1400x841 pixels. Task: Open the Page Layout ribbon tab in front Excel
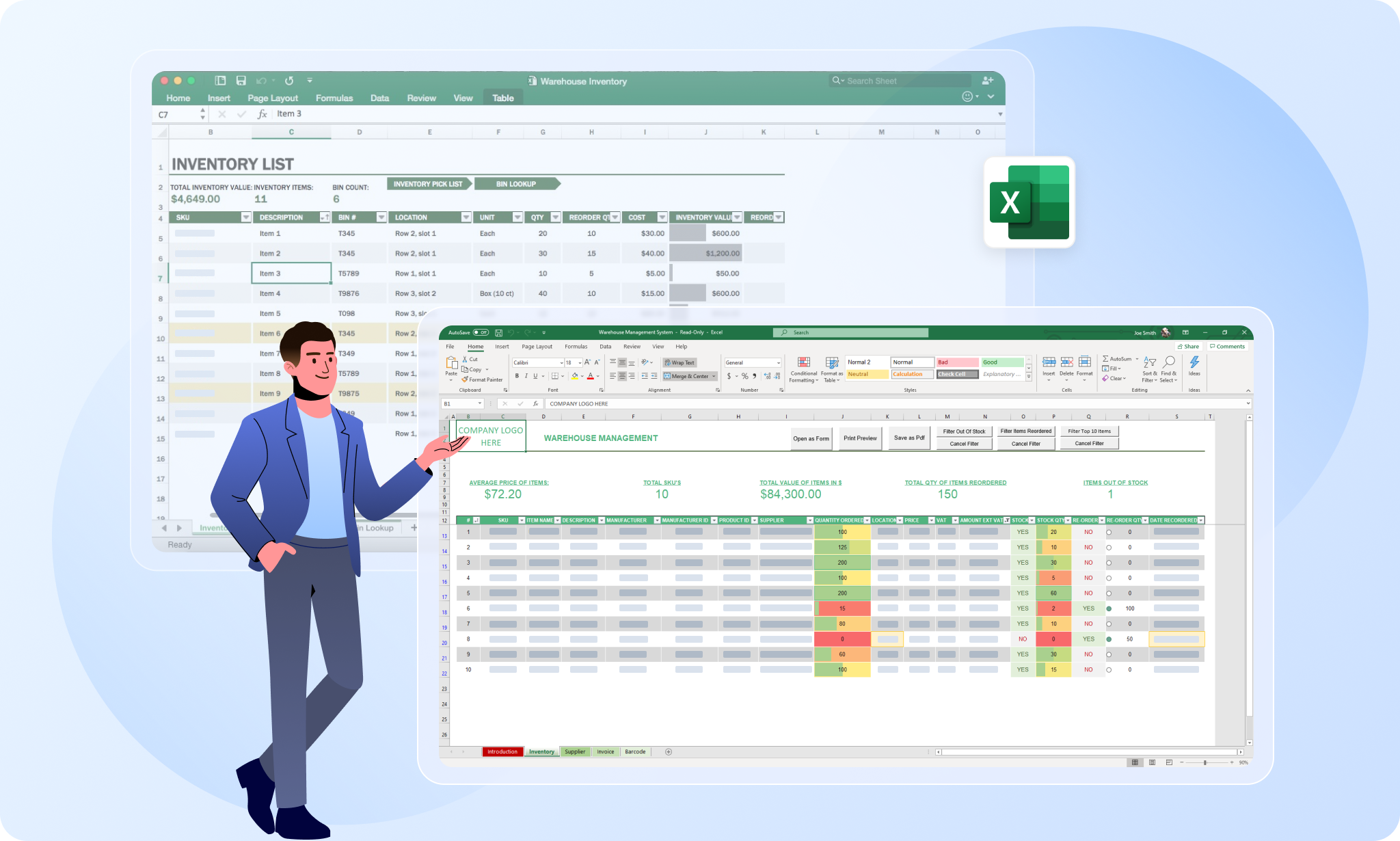point(537,347)
